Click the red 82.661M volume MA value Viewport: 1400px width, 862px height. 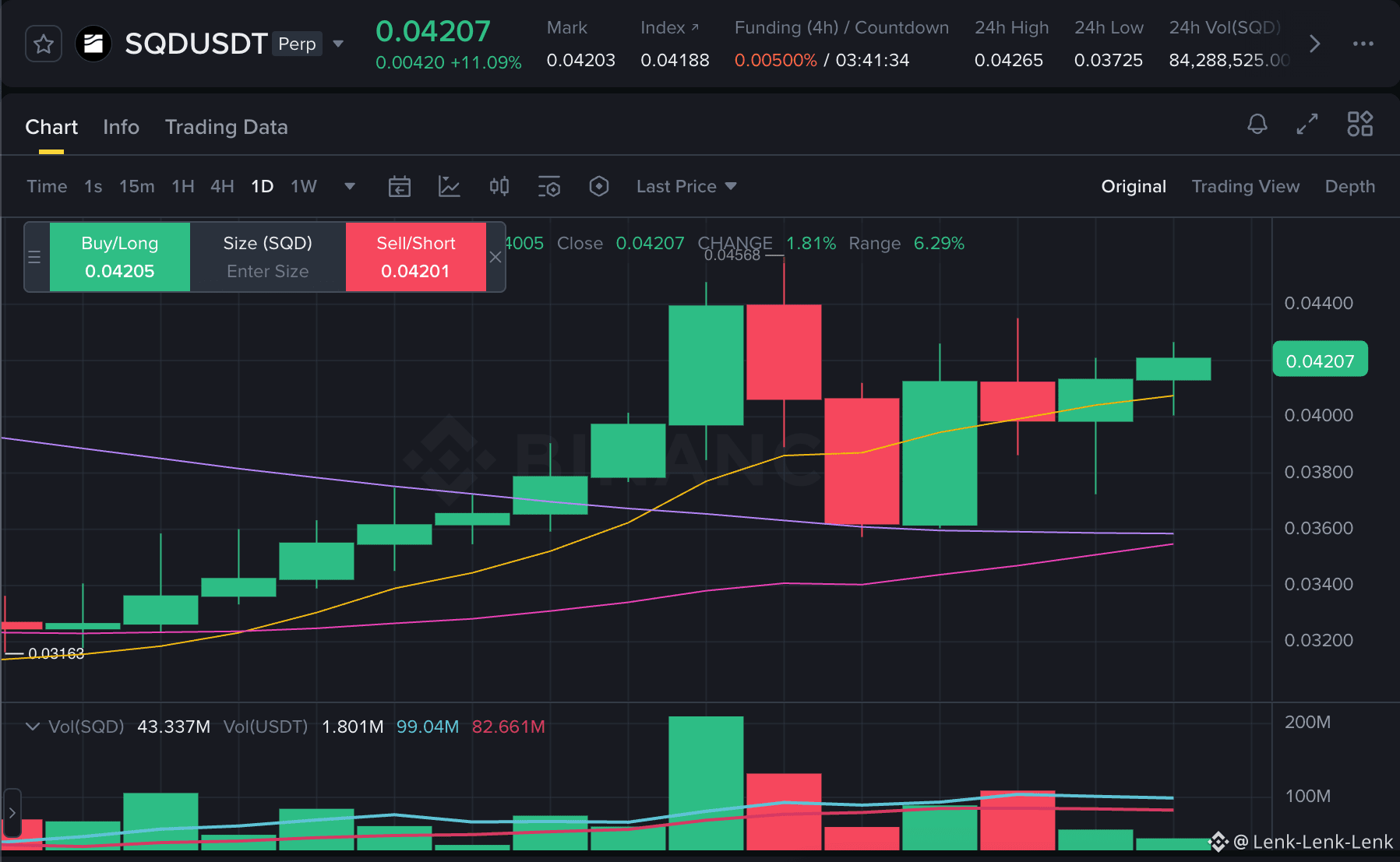[x=509, y=727]
